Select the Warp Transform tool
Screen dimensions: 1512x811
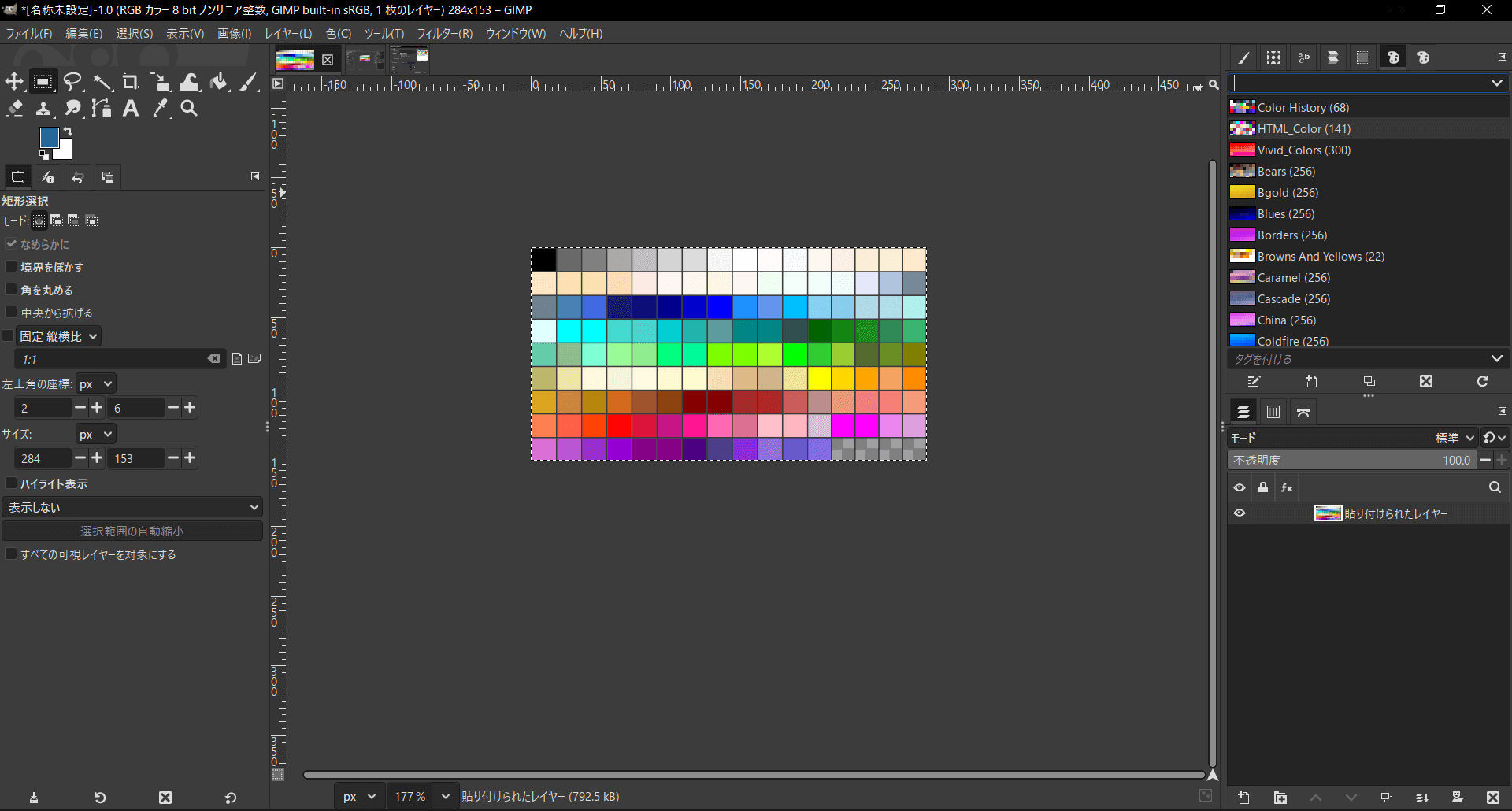(x=190, y=82)
